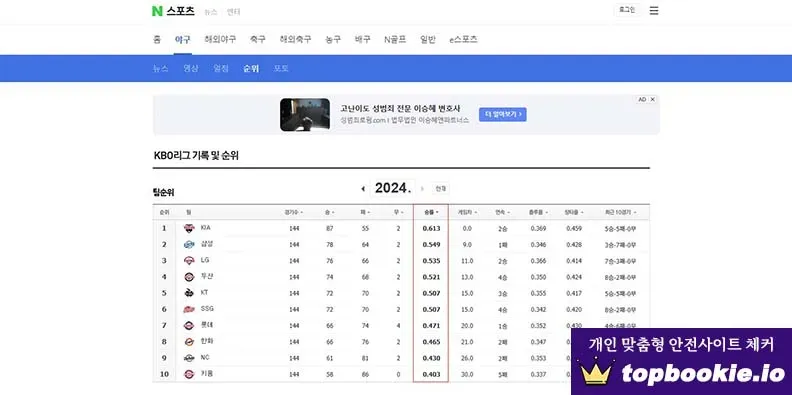Open the hamburger menu icon
Image resolution: width=792 pixels, height=395 pixels.
click(654, 11)
